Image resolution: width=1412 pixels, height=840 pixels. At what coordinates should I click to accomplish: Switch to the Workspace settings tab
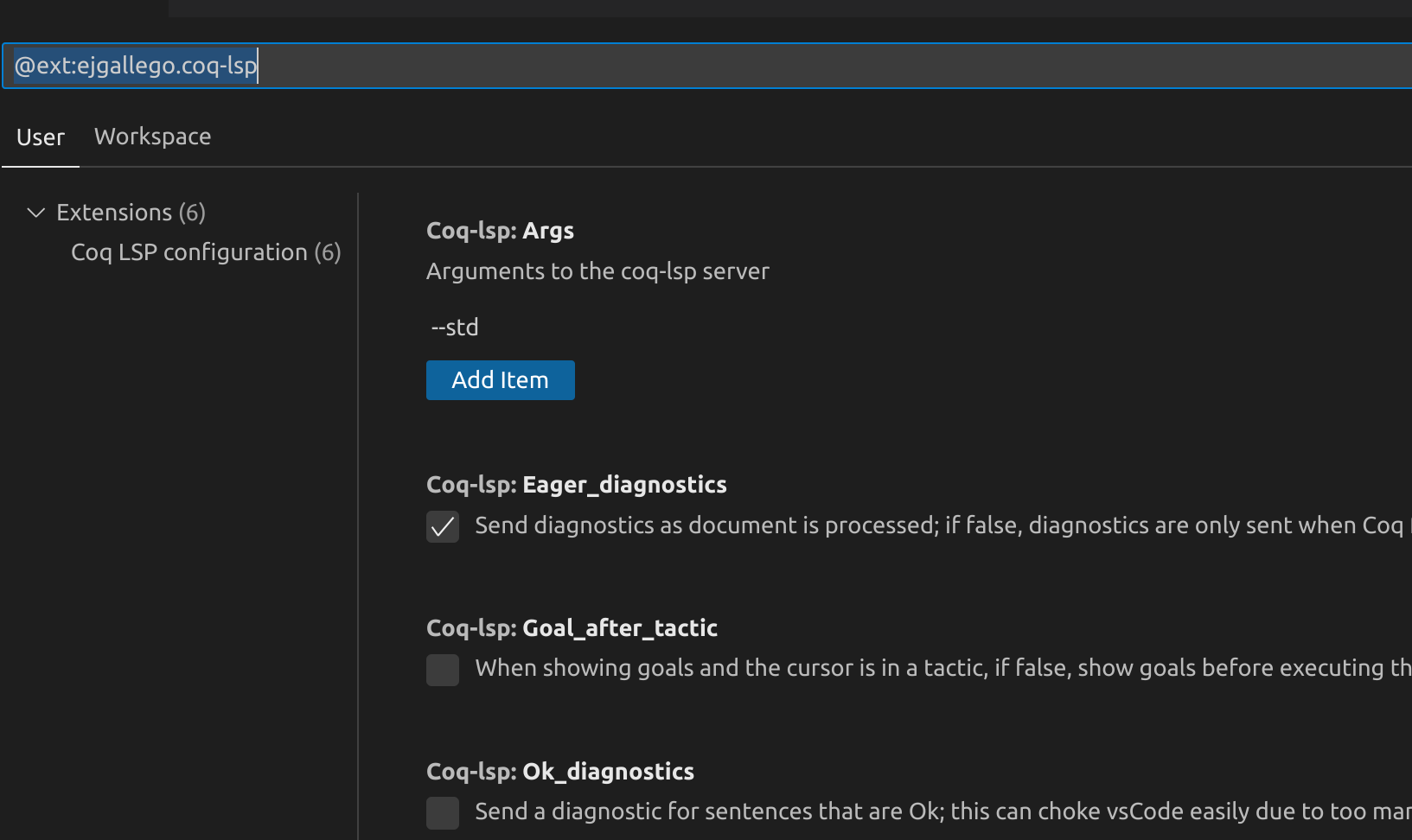152,137
